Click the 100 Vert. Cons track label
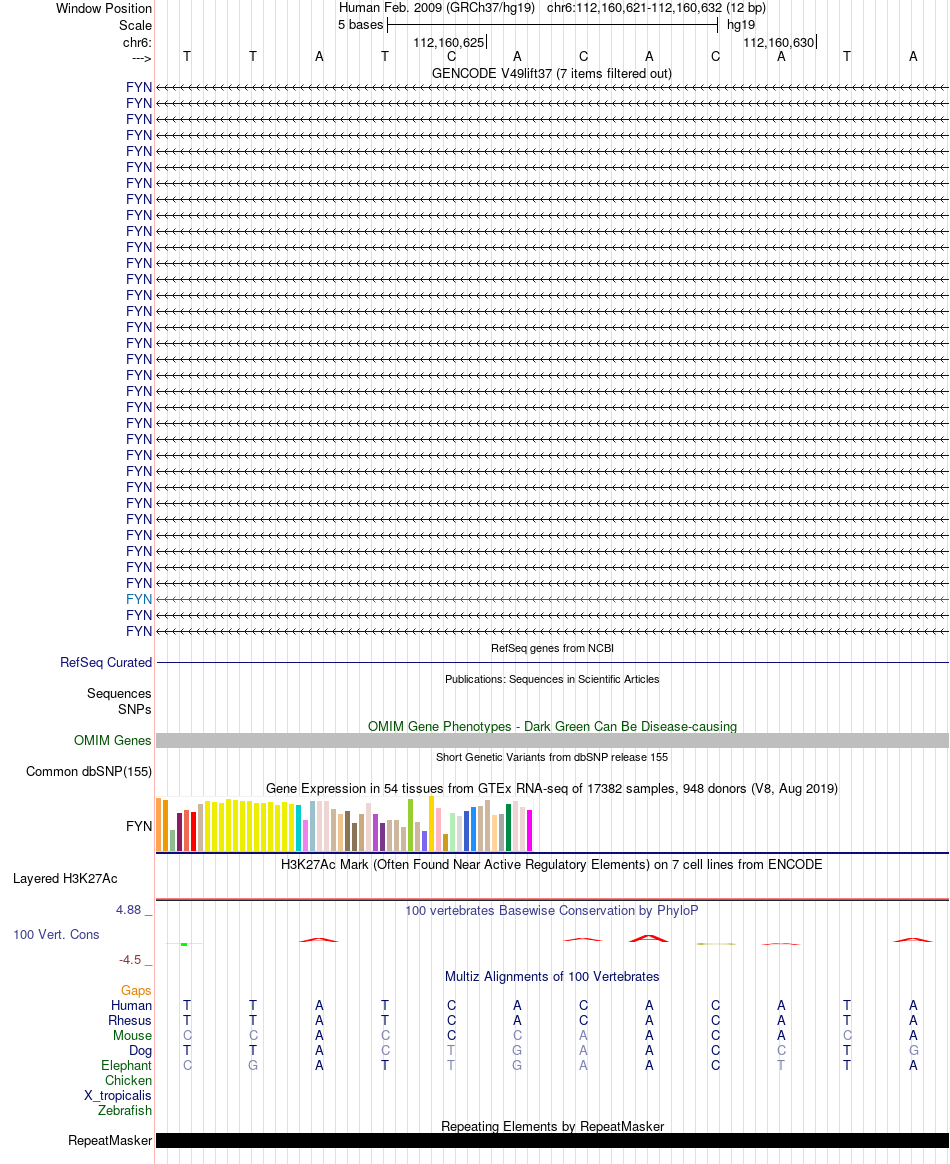Viewport: 950px width, 1164px height. (56, 935)
